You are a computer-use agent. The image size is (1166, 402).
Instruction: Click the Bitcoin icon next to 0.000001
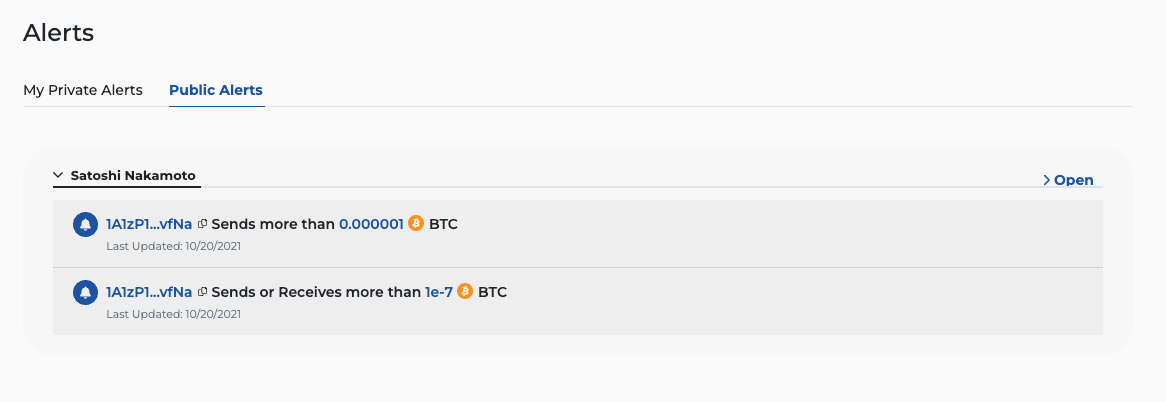[x=416, y=224]
